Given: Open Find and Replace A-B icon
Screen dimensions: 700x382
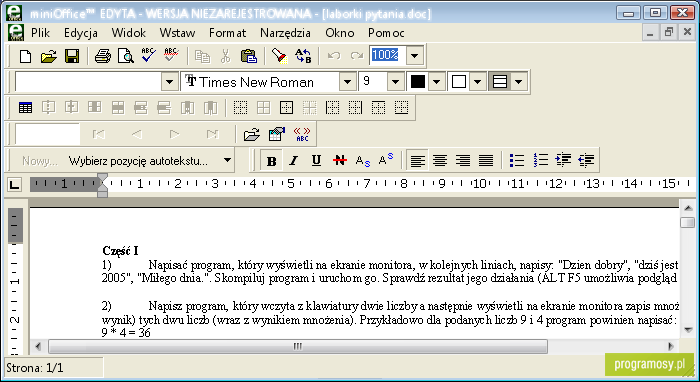Looking at the screenshot, I should (303, 56).
